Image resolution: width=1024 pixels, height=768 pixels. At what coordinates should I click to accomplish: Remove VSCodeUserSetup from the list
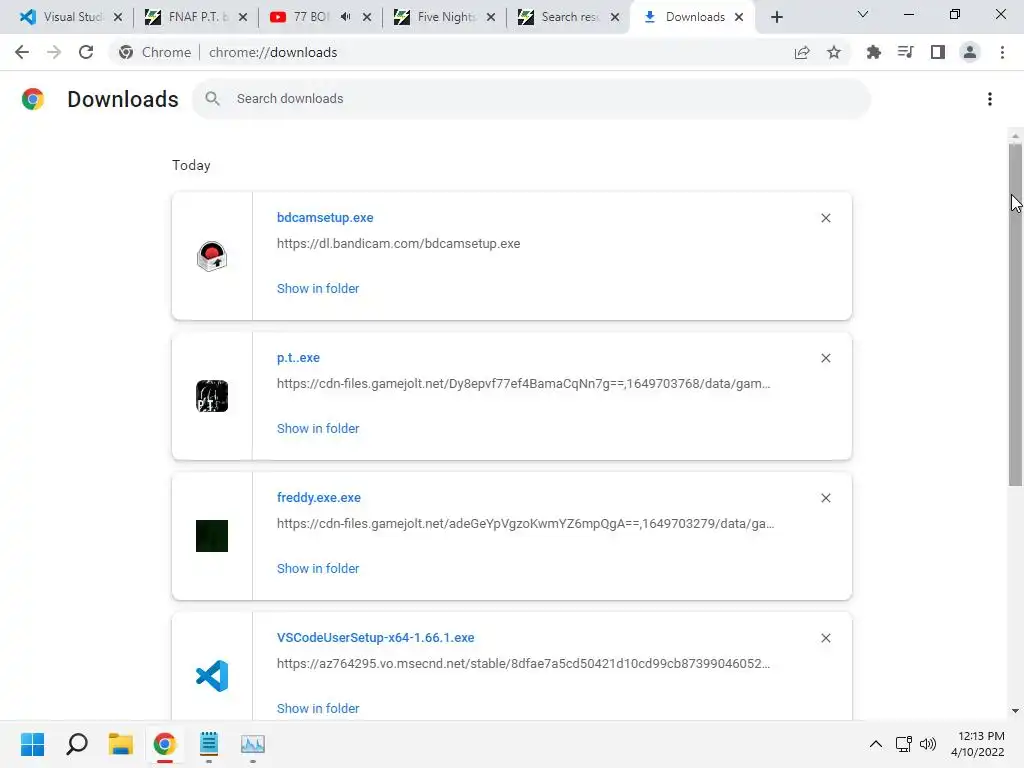[825, 638]
